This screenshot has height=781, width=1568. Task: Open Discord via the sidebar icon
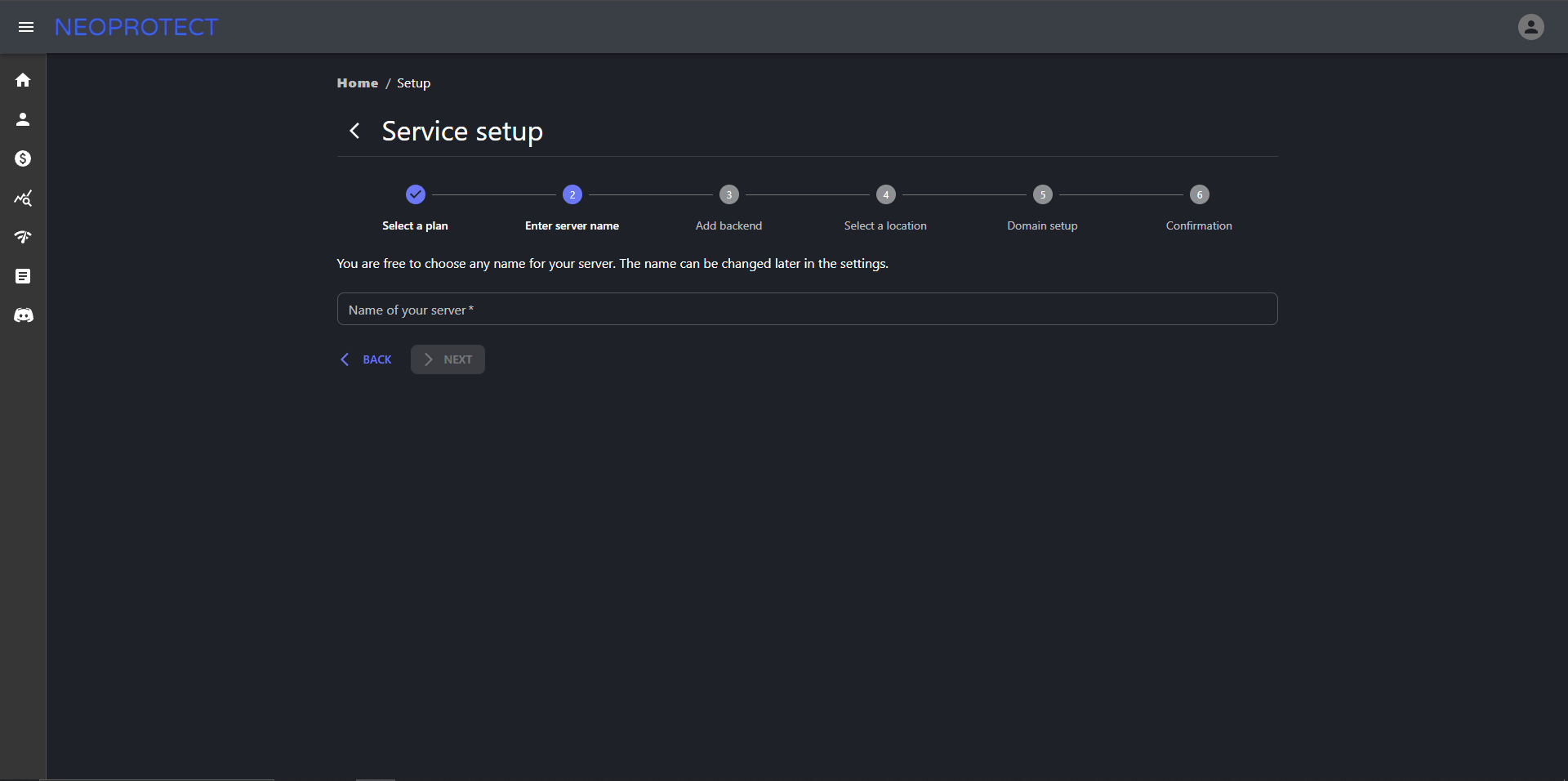coord(23,315)
